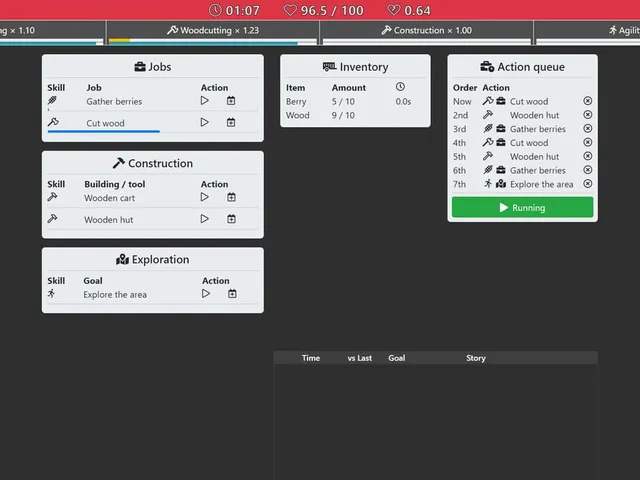640x480 pixels.
Task: Click the Cut wood blue progress bar
Action: pos(104,131)
